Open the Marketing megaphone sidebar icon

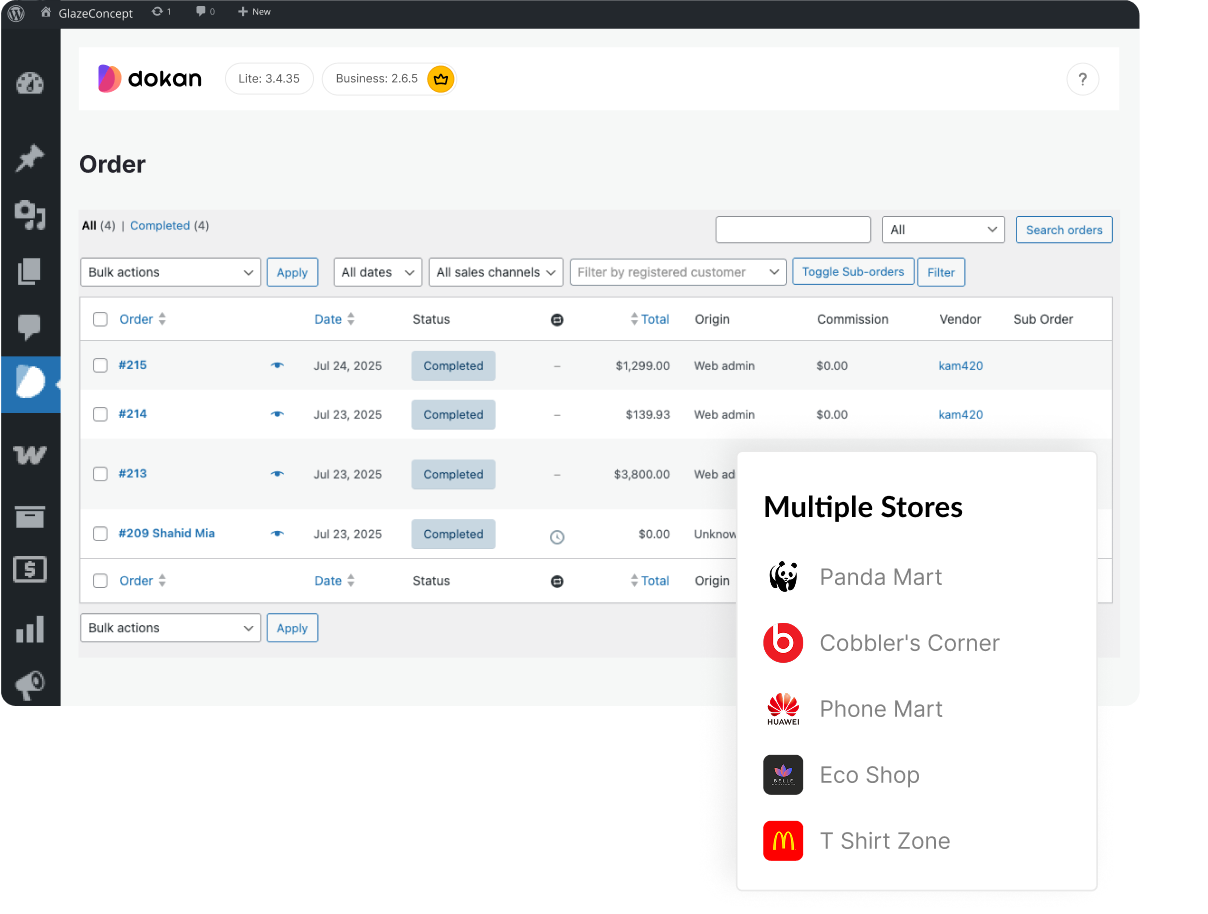(30, 685)
